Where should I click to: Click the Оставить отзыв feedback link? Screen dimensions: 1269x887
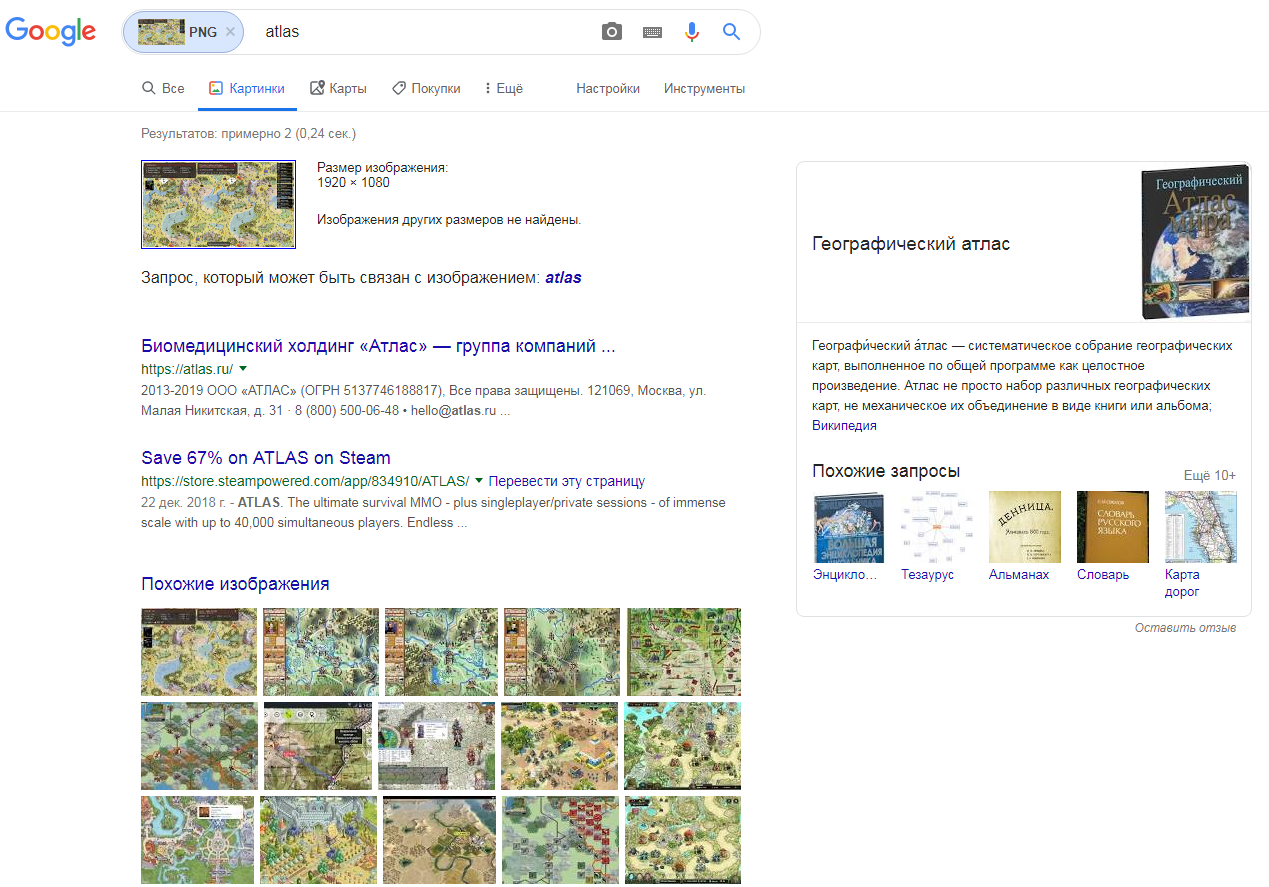pyautogui.click(x=1185, y=628)
